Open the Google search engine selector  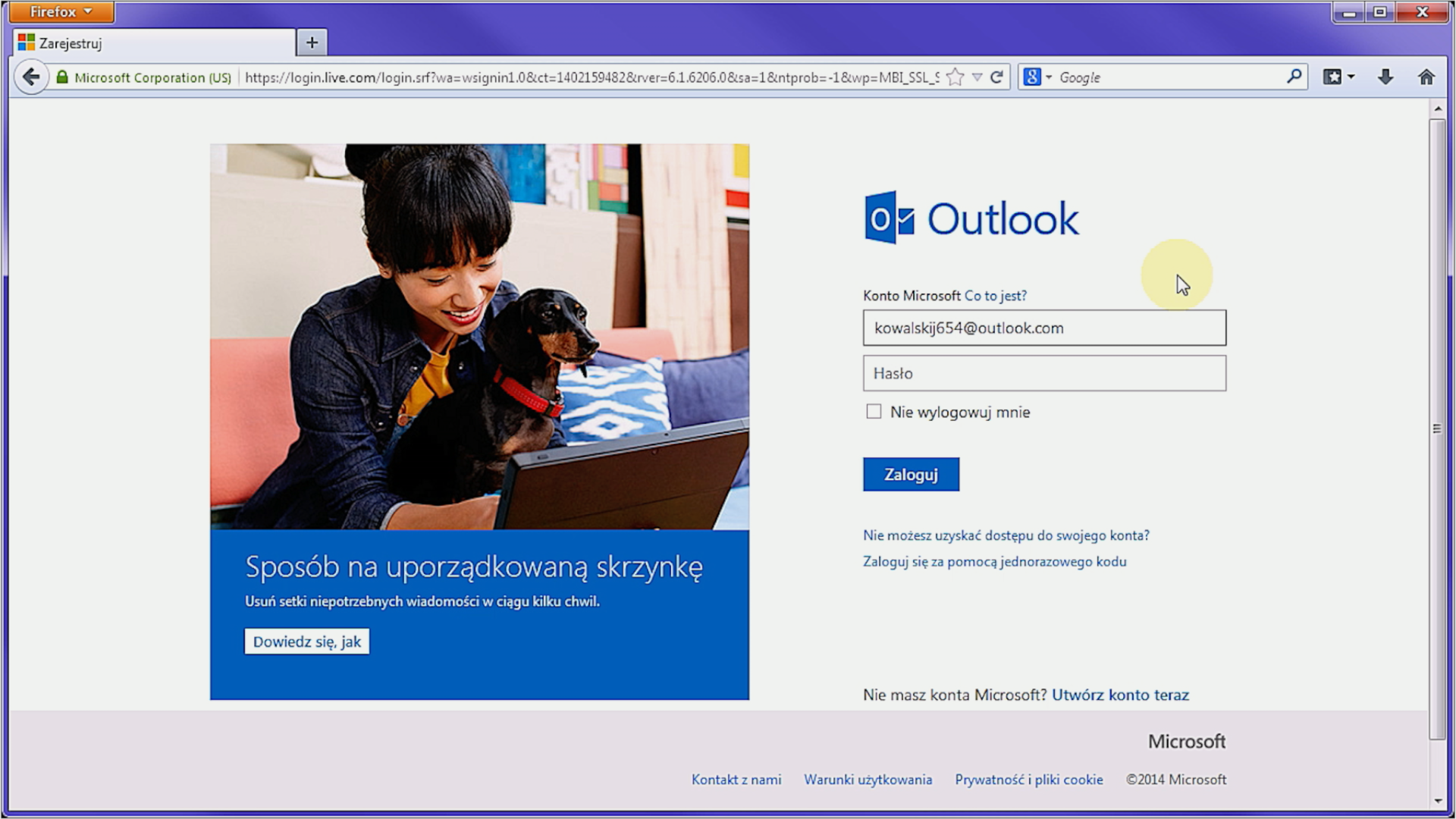pos(1037,77)
